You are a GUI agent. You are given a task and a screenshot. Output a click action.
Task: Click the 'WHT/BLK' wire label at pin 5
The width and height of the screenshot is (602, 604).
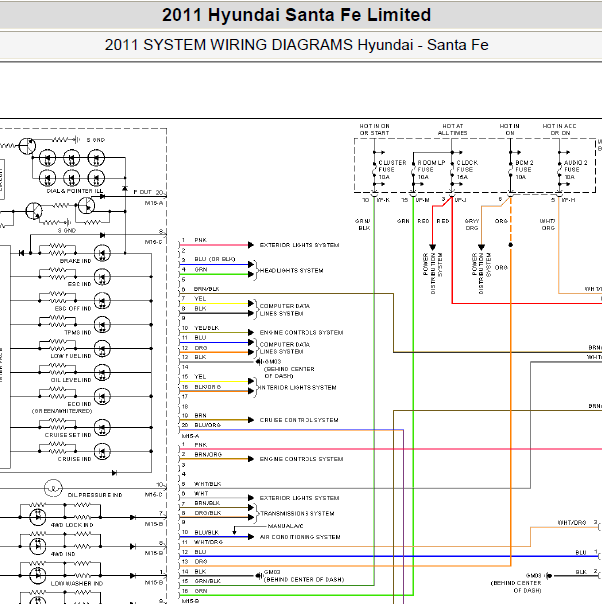[x=207, y=484]
